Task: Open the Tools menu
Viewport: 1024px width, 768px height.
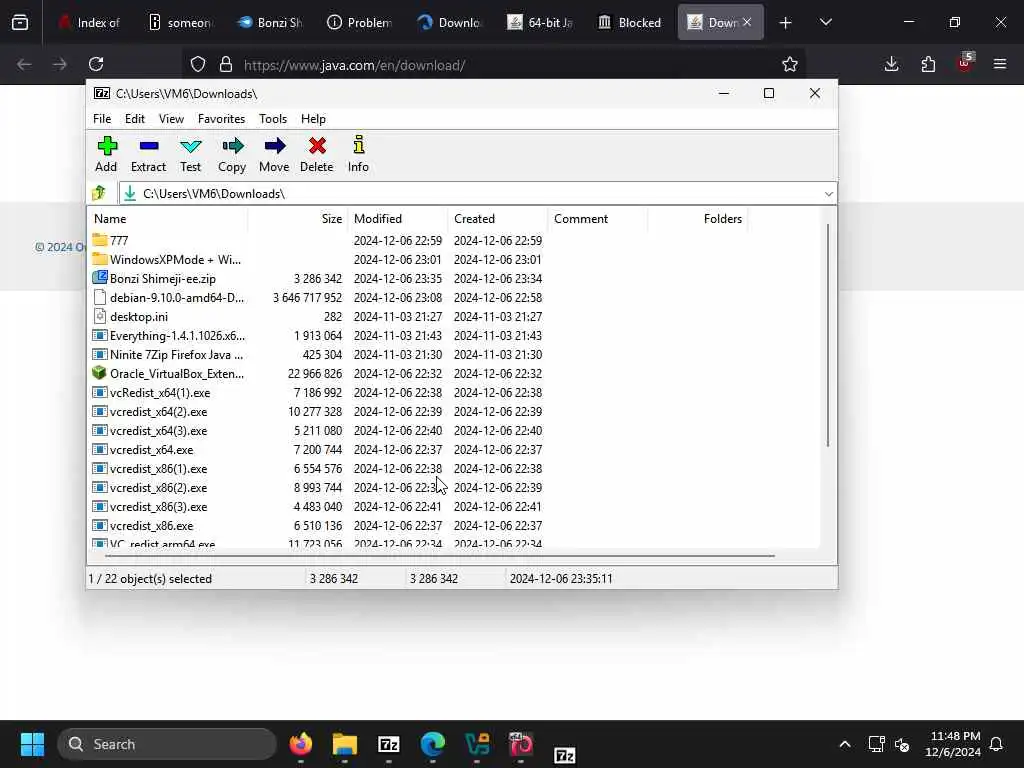Action: (x=273, y=119)
